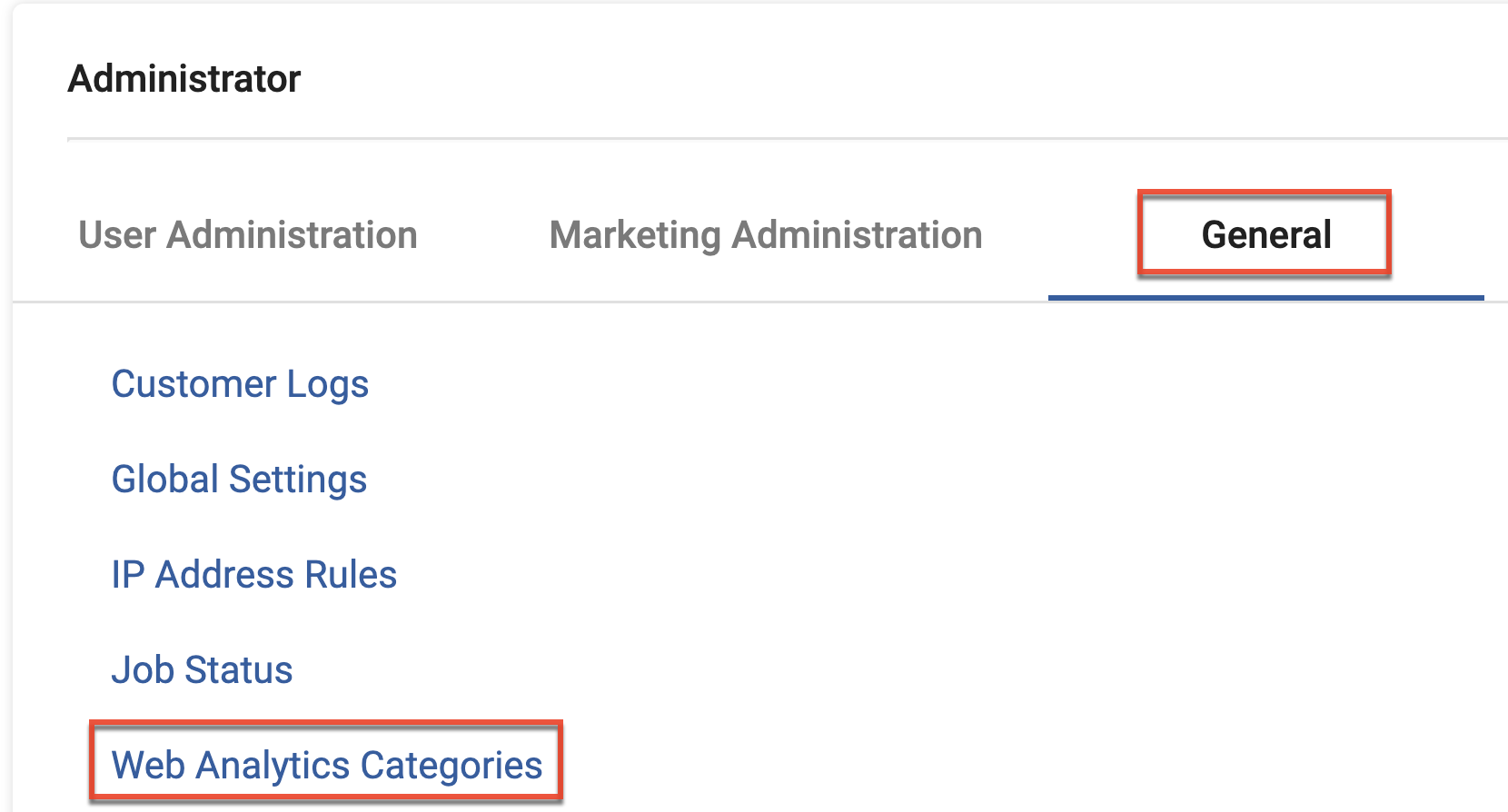Open the Customer Logs link
This screenshot has width=1508, height=812.
240,384
